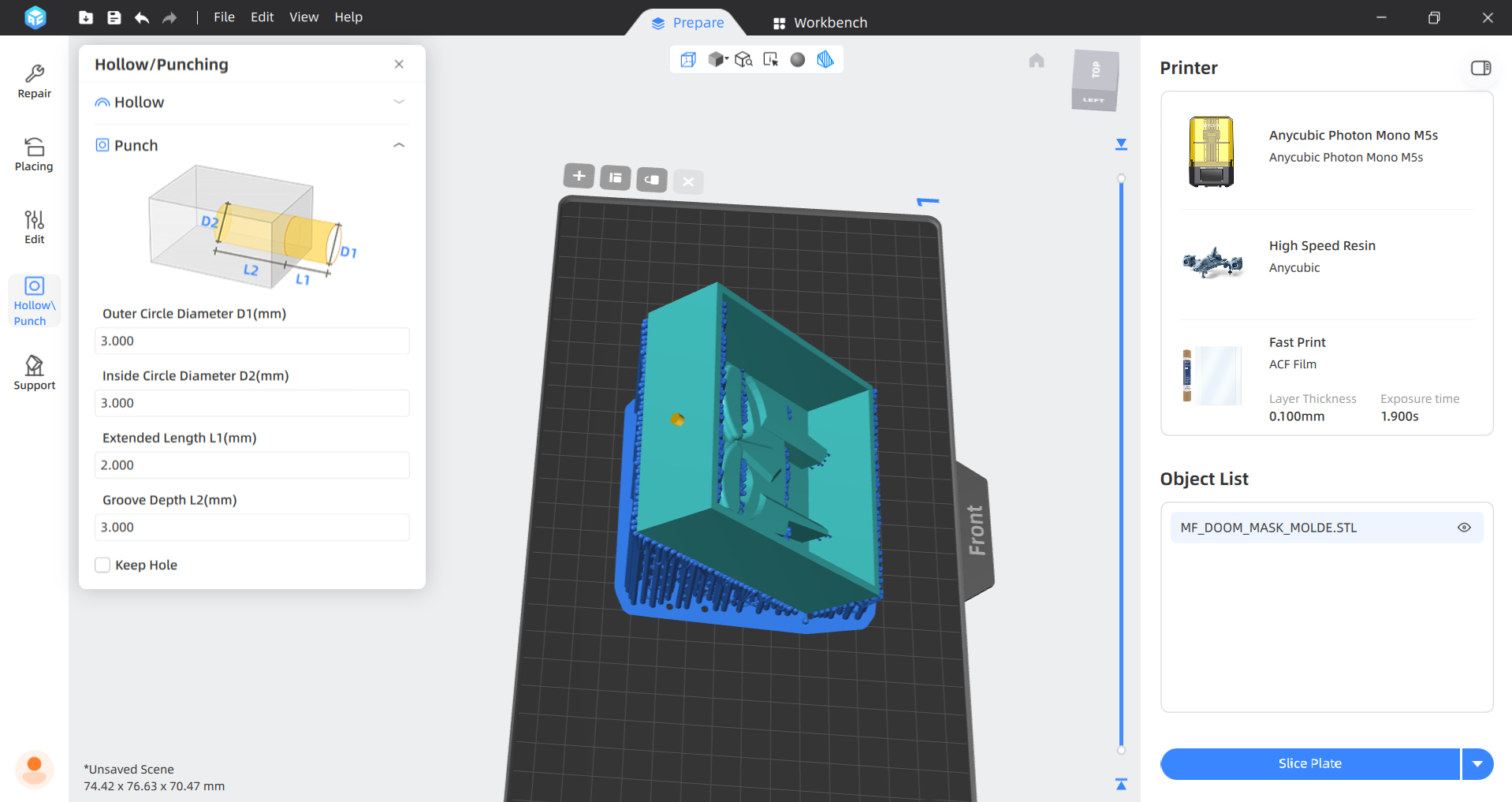The image size is (1512, 802).
Task: Open the Placing tool
Action: click(x=34, y=155)
